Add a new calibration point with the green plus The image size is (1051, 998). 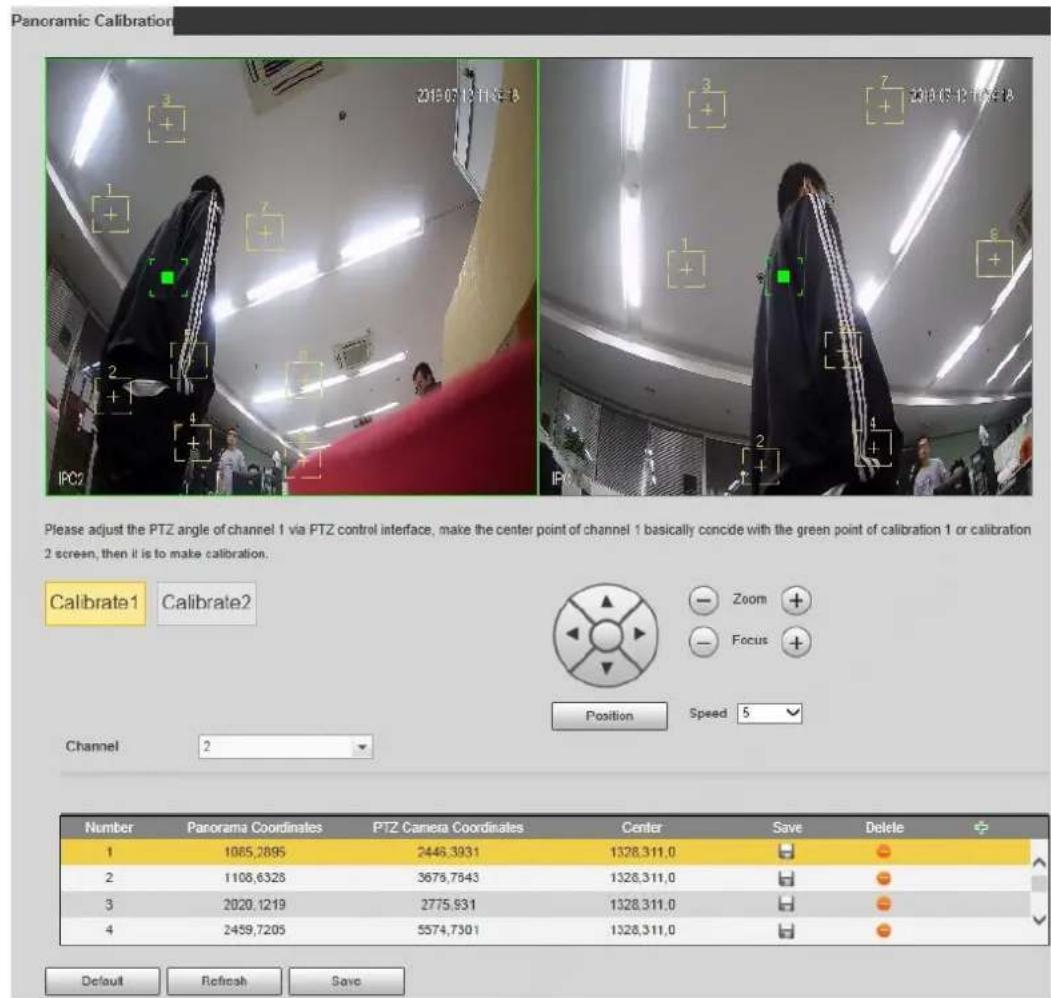(981, 828)
